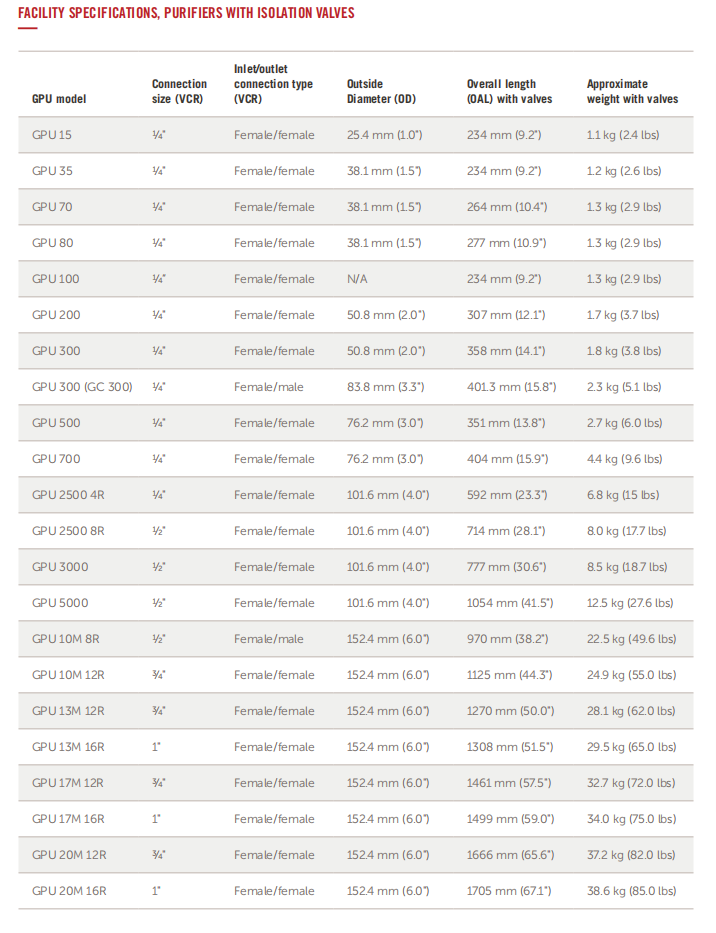Select the GPU 15 model cell
716x933 pixels.
pos(52,135)
